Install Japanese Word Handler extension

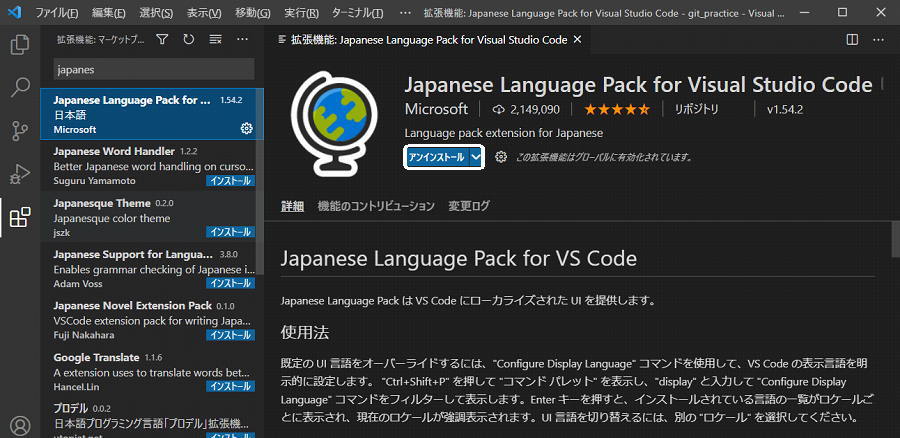click(x=230, y=181)
